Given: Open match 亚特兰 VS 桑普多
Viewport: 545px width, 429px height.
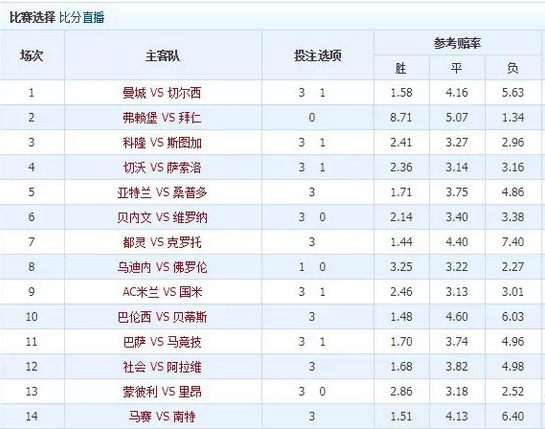Looking at the screenshot, I should point(162,192).
